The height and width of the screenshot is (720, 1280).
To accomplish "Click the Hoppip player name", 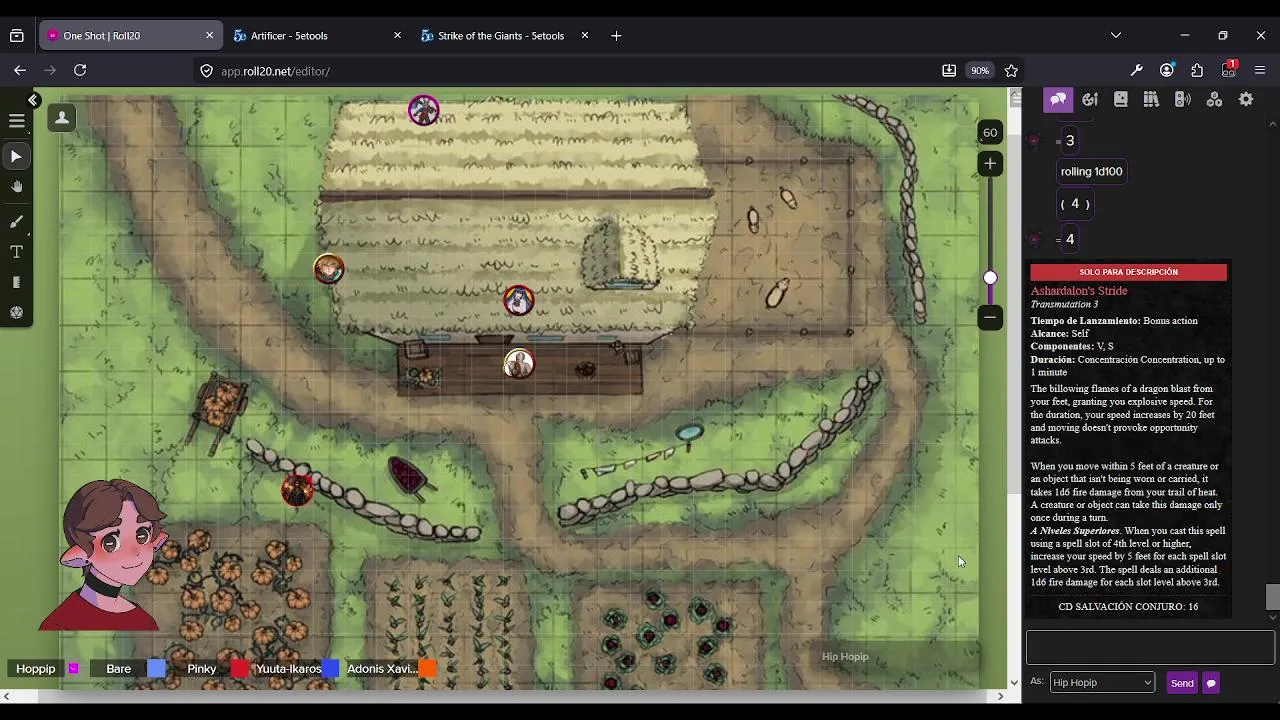I will tap(36, 669).
